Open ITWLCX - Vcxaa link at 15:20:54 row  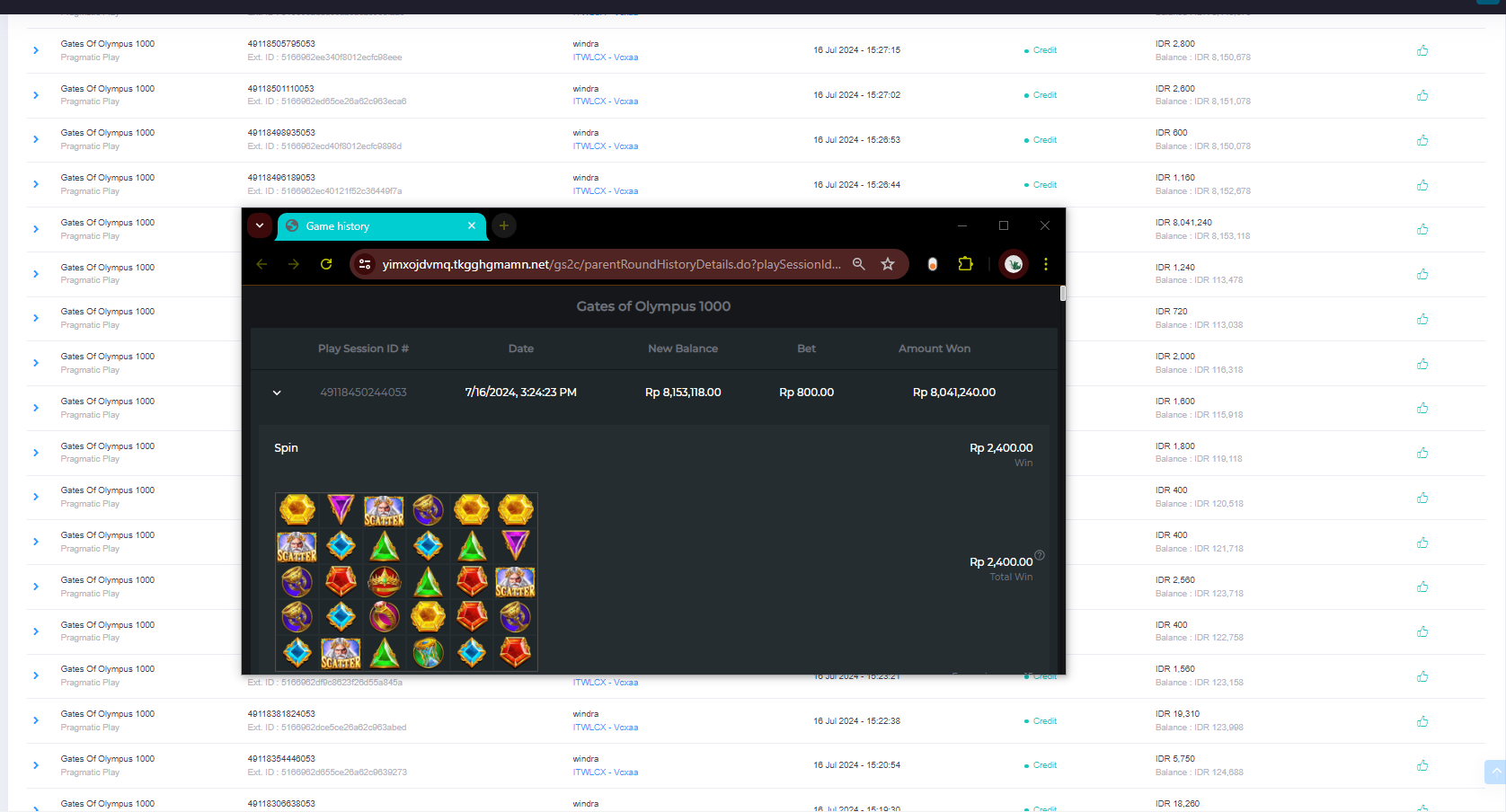pos(606,772)
